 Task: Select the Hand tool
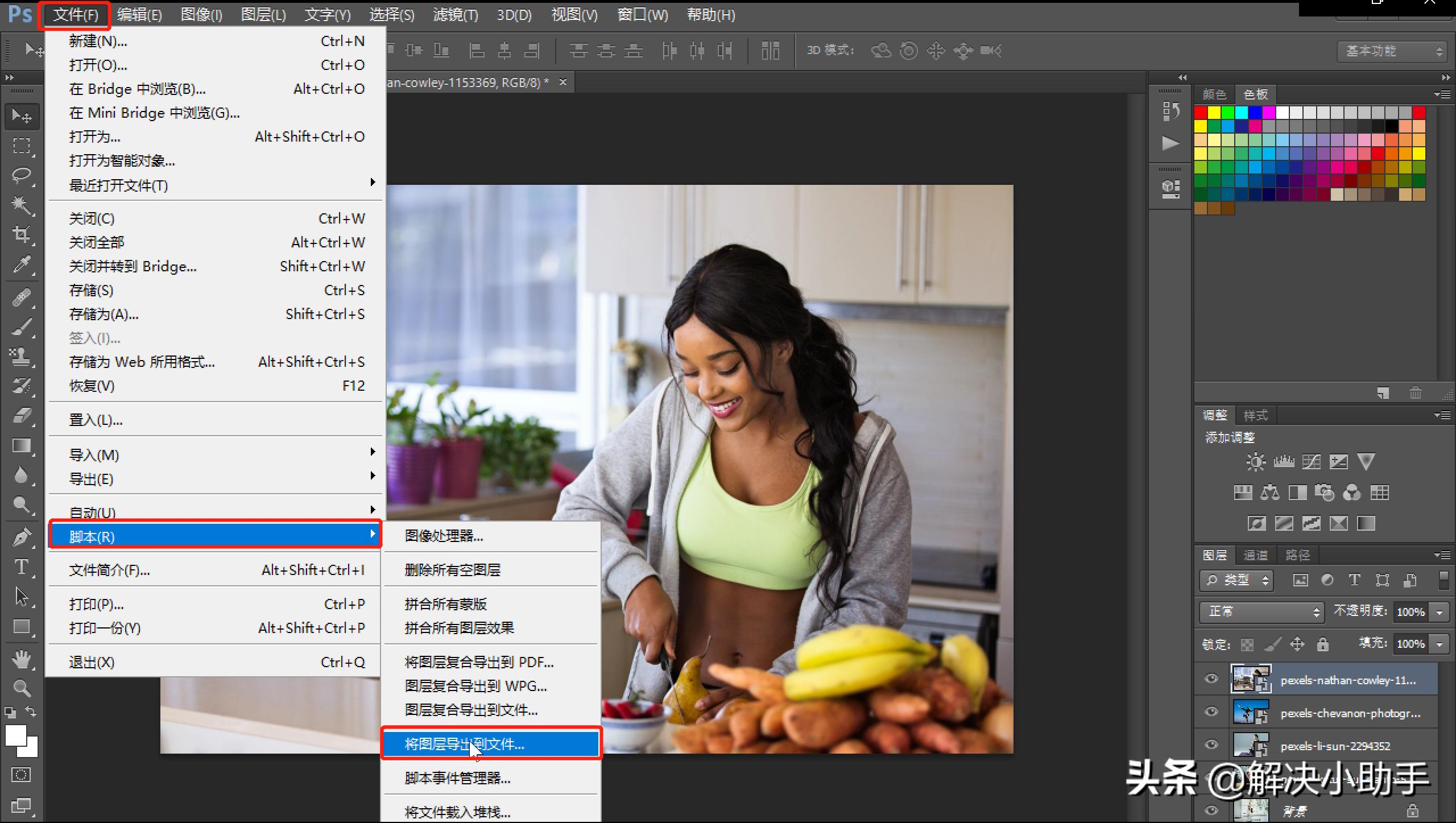(x=22, y=659)
